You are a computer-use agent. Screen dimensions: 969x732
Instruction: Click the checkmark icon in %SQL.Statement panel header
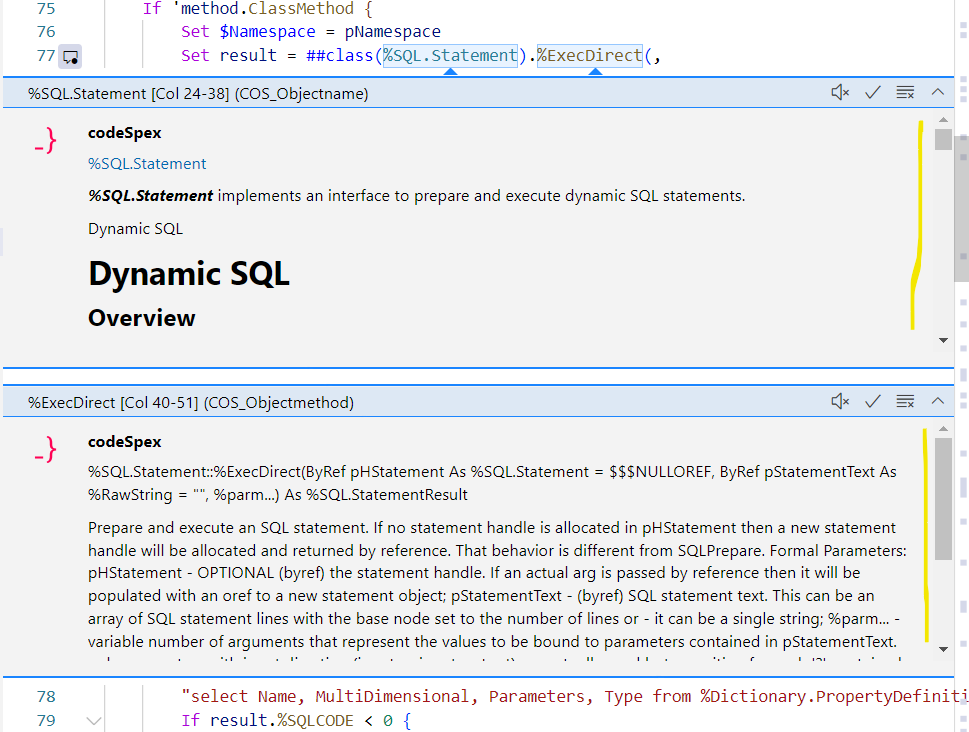[x=872, y=91]
